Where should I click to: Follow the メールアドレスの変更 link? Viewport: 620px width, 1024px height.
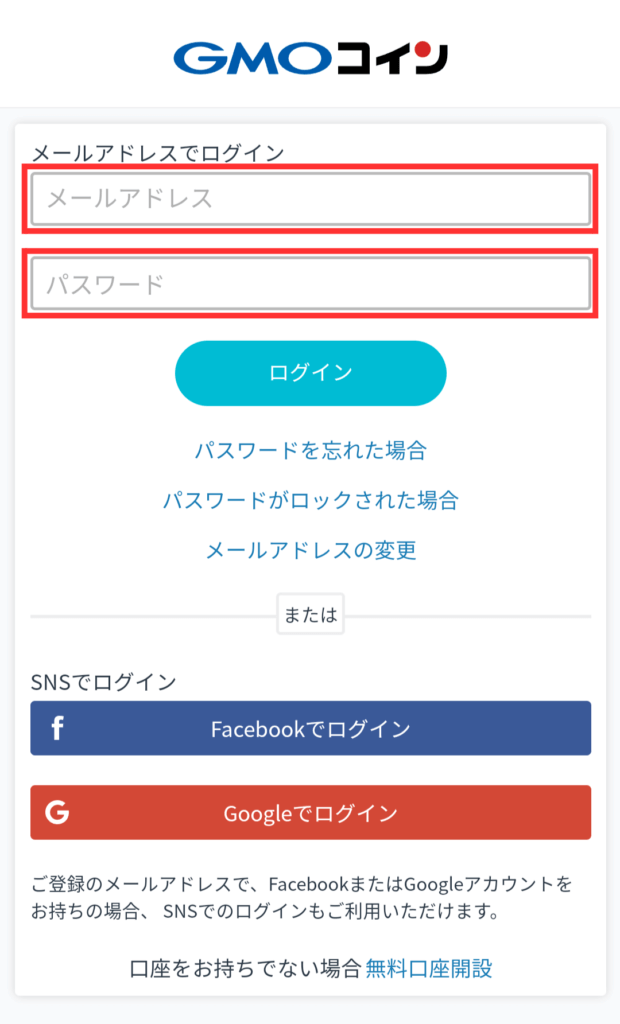[311, 550]
